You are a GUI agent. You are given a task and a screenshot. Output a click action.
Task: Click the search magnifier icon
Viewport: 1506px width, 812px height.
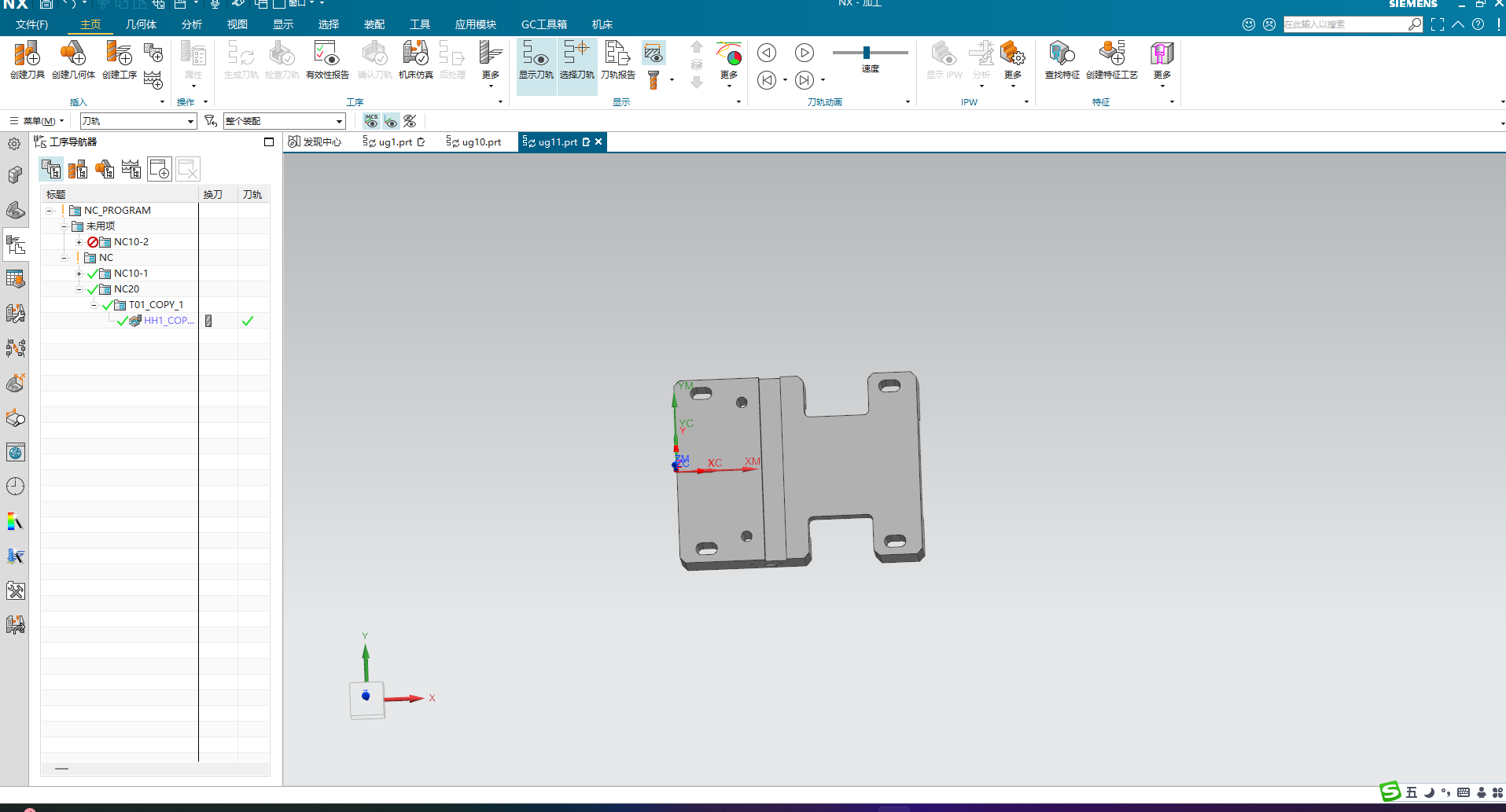tap(1415, 24)
